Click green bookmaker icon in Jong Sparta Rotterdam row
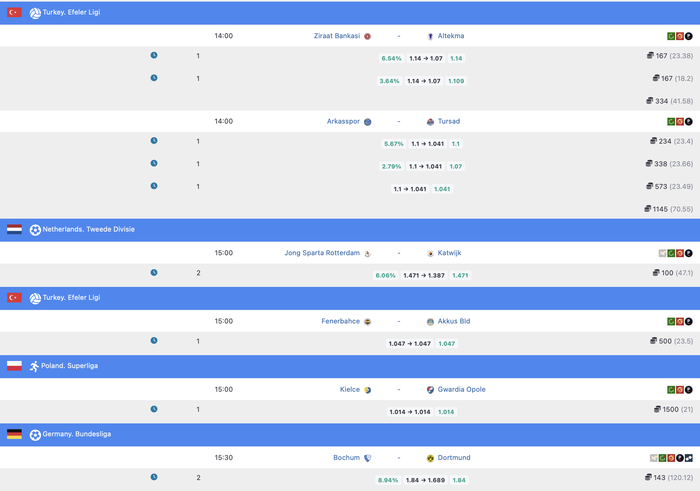 click(x=671, y=253)
